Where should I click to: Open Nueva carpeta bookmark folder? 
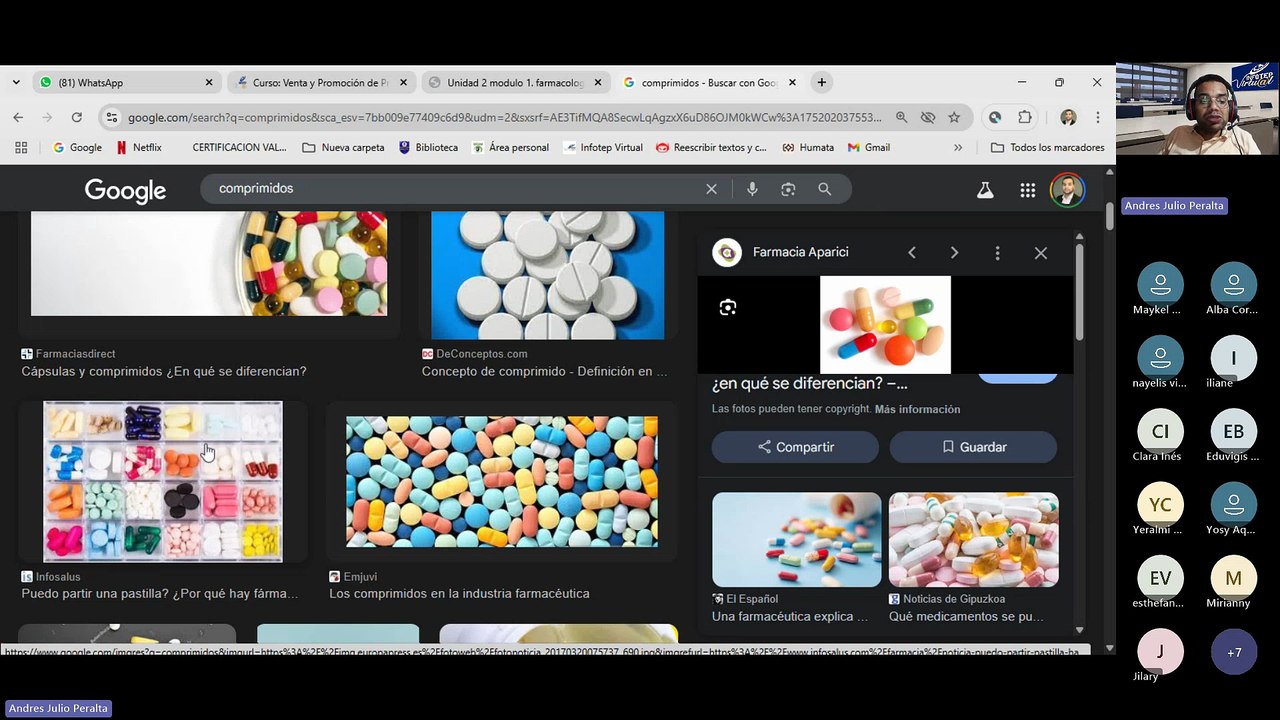pyautogui.click(x=343, y=147)
